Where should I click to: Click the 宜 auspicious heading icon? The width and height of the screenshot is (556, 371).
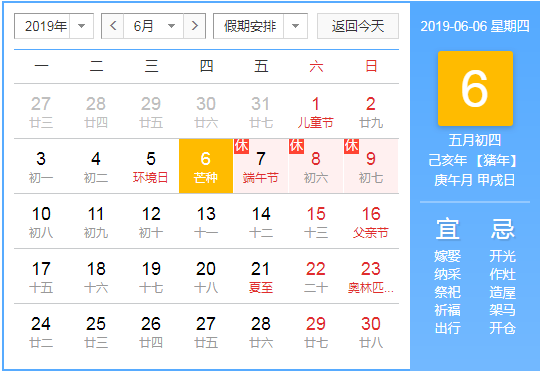point(447,229)
